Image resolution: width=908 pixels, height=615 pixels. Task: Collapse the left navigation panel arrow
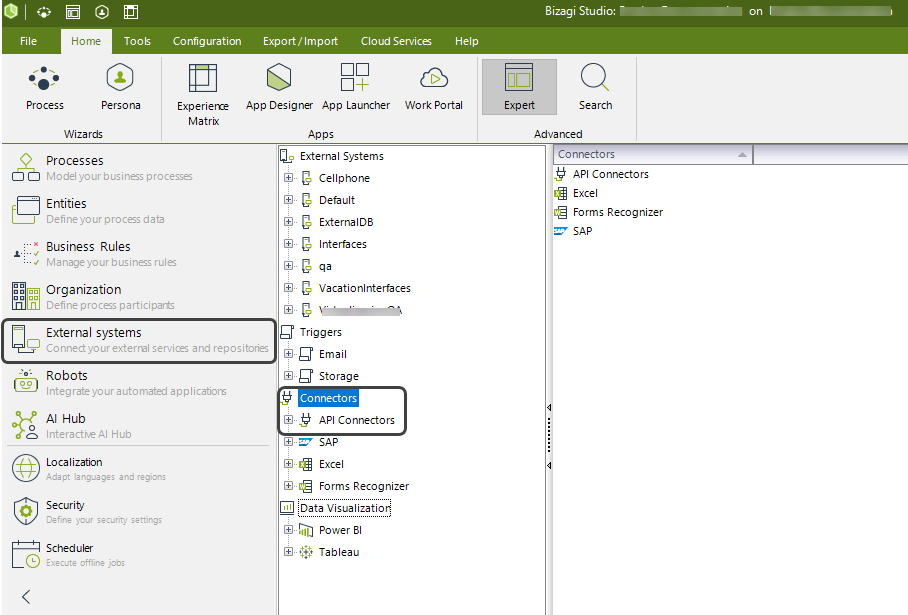[x=26, y=597]
